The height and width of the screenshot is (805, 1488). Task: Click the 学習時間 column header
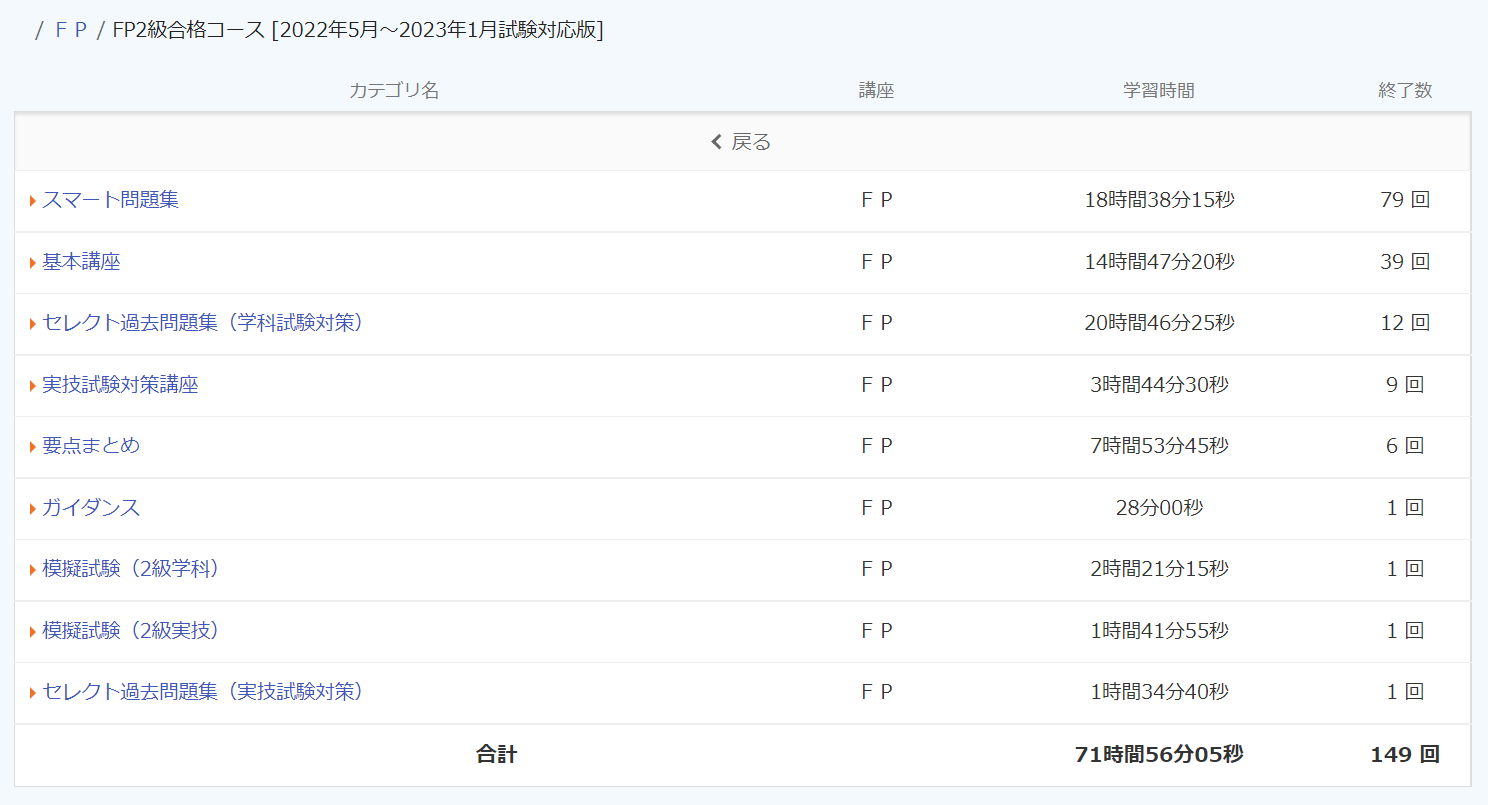click(1158, 91)
